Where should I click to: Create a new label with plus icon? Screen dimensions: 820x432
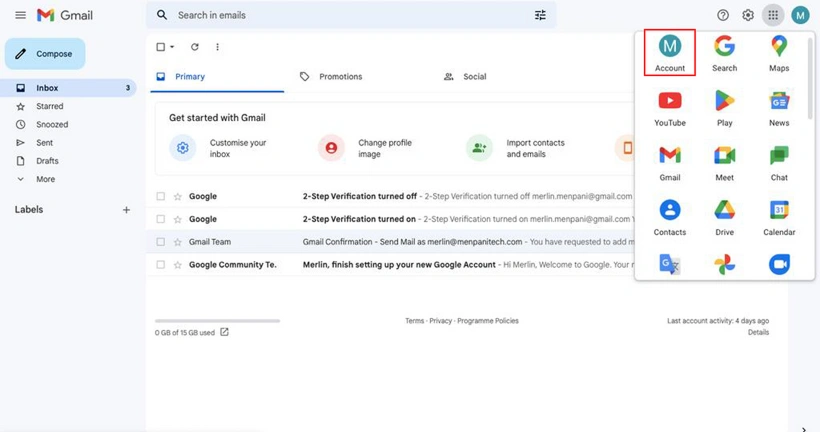pyautogui.click(x=126, y=210)
